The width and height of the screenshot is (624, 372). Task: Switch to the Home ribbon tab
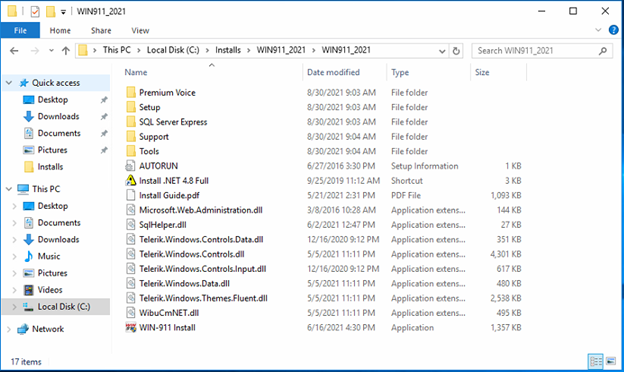tap(60, 31)
